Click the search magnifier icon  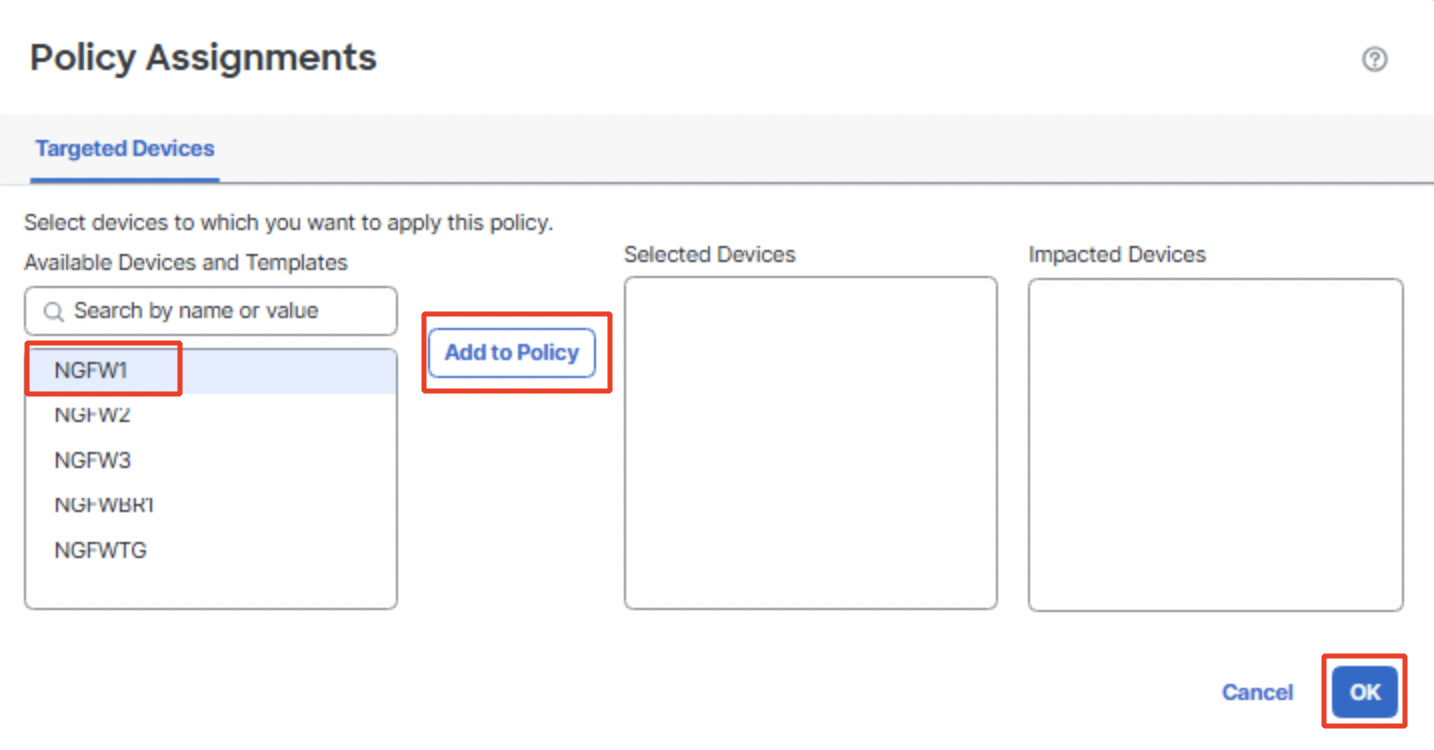point(54,312)
